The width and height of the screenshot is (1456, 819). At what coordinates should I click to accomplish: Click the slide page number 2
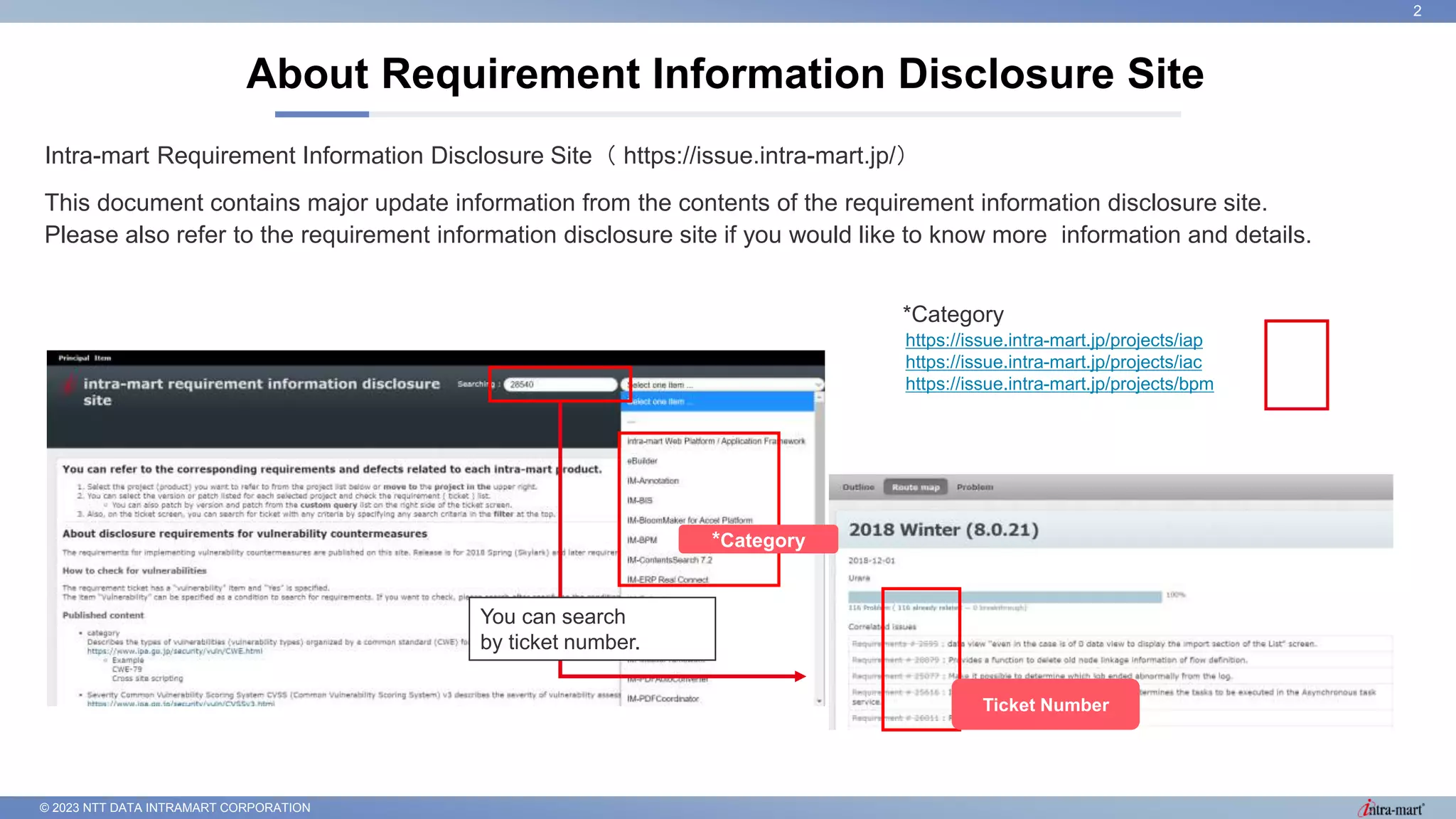pos(1417,11)
